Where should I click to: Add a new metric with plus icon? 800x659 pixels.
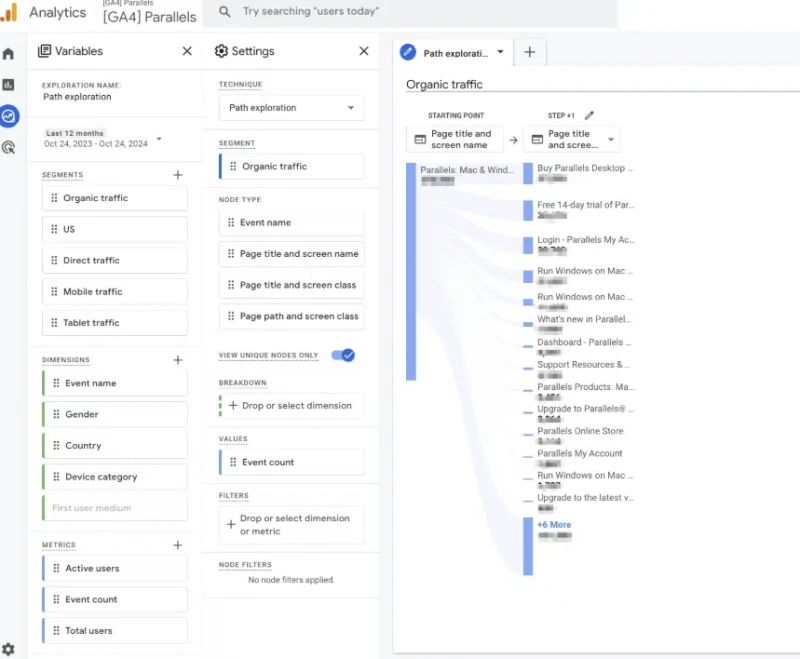178,545
